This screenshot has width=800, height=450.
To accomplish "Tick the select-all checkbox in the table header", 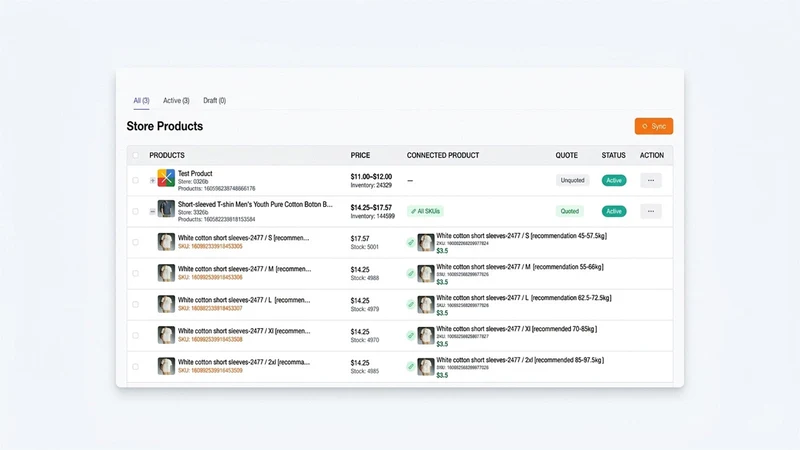I will [x=135, y=155].
